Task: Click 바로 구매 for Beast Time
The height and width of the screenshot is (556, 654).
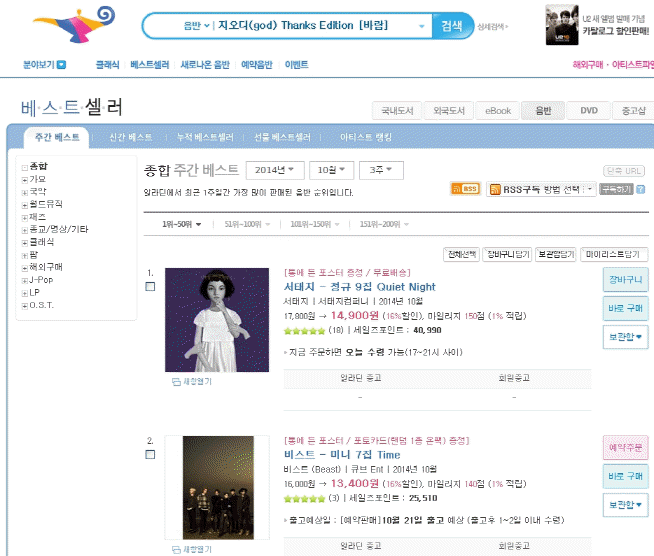Action: pos(626,476)
